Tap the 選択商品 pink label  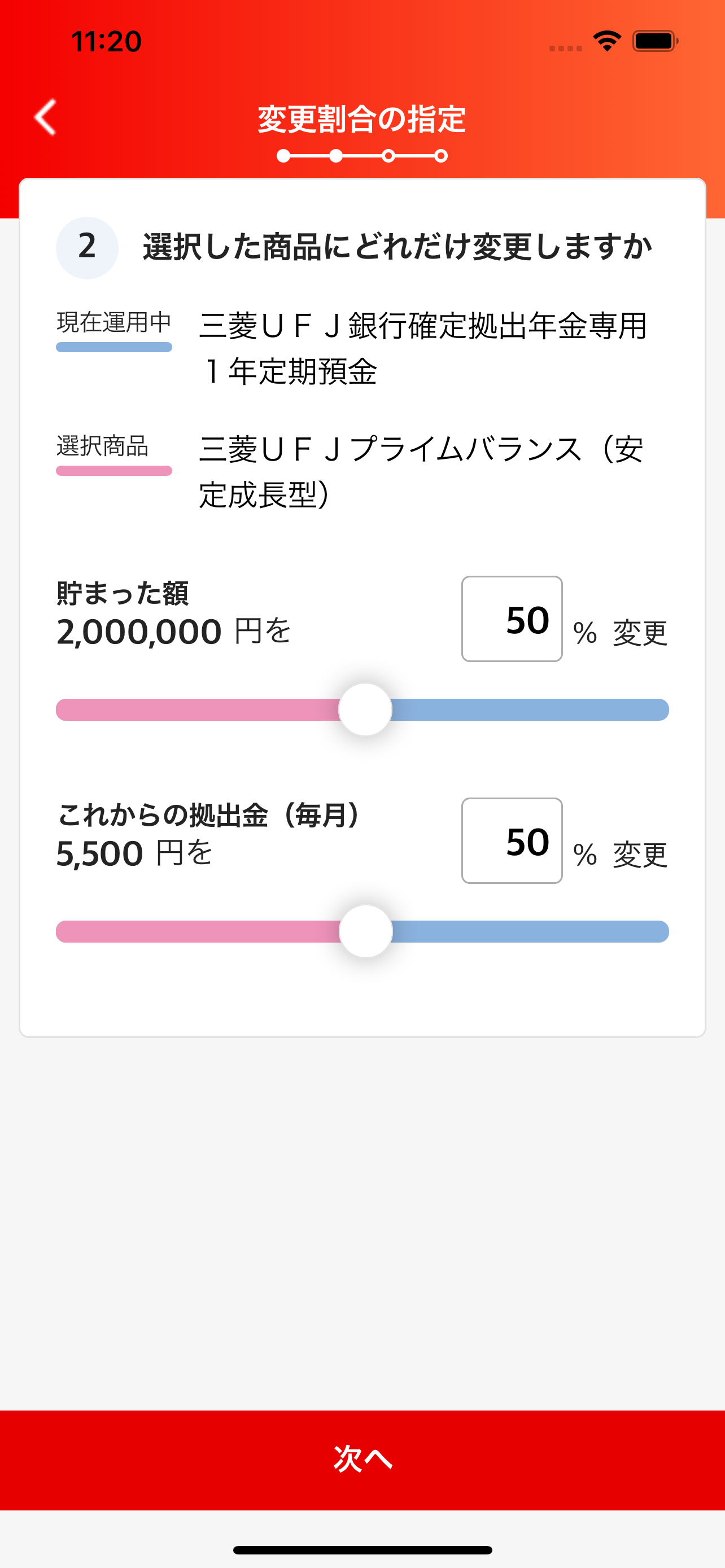coord(114,453)
